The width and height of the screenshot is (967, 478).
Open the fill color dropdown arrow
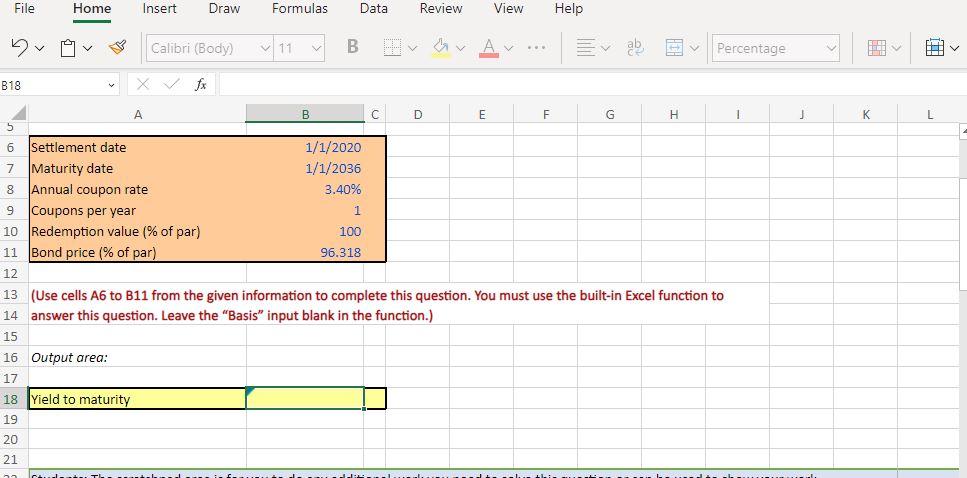pyautogui.click(x=461, y=48)
